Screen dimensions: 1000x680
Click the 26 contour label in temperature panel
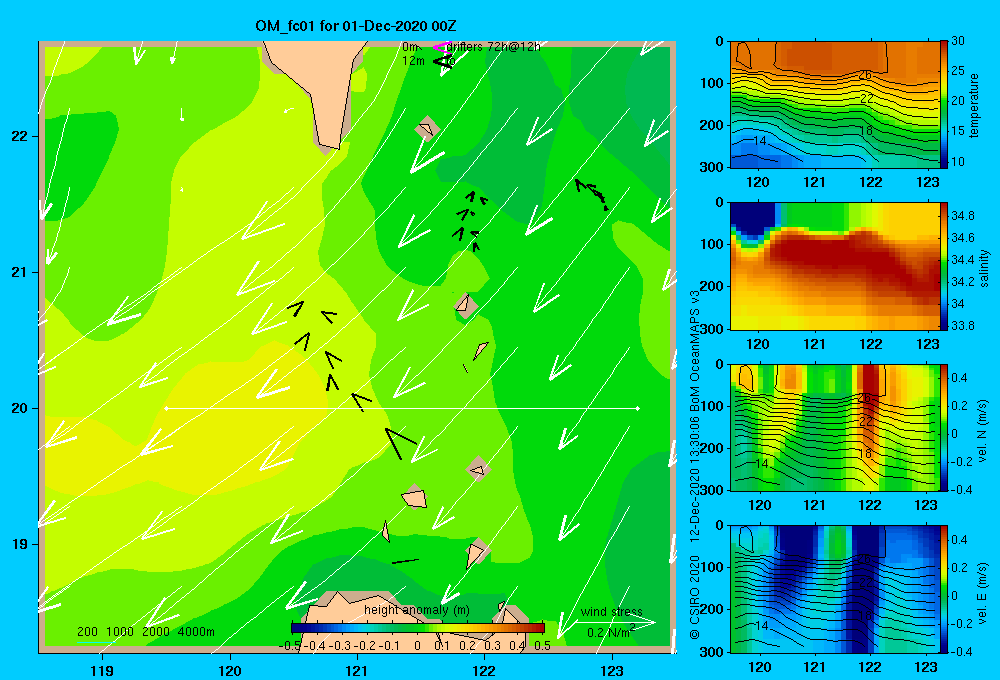tap(865, 75)
